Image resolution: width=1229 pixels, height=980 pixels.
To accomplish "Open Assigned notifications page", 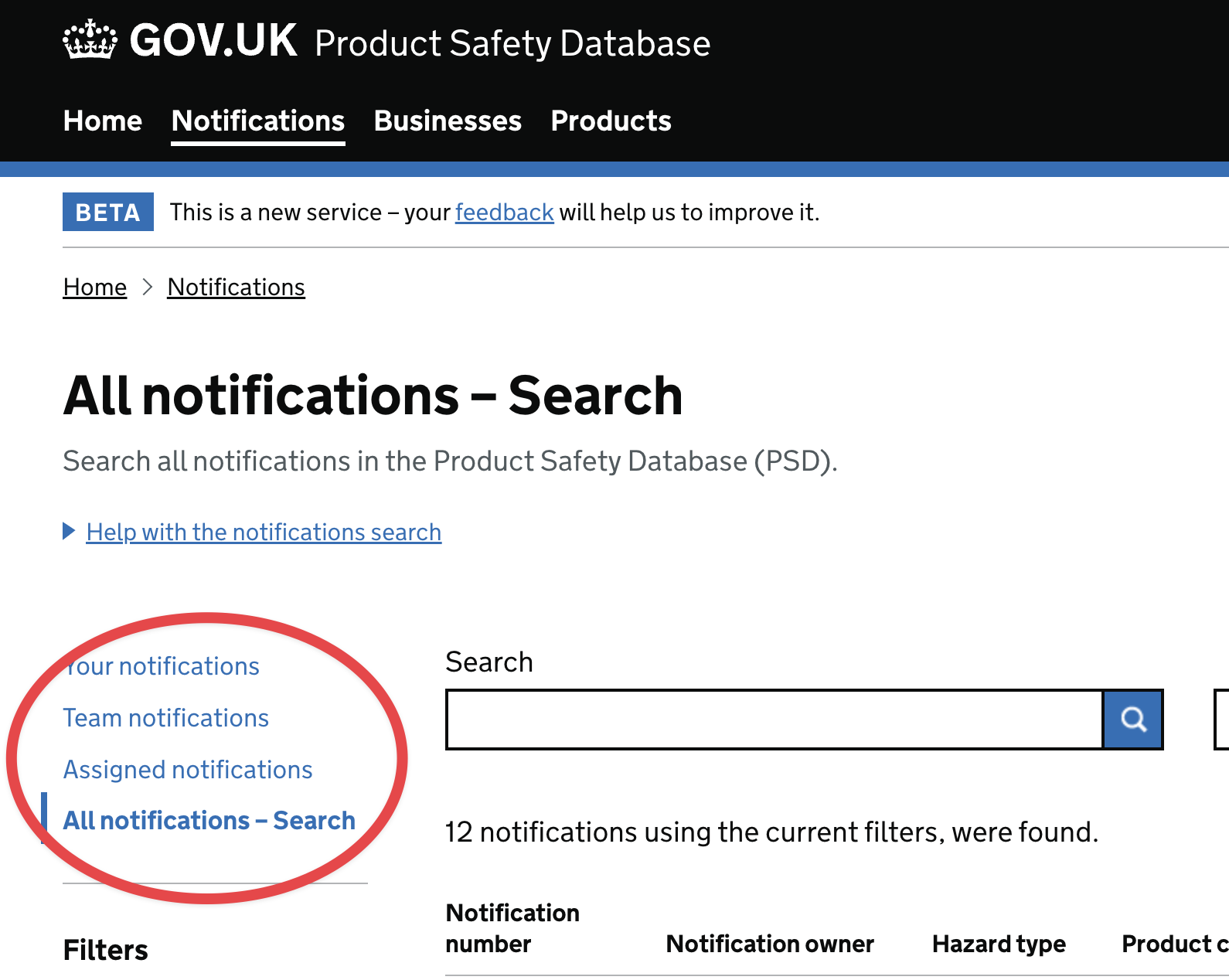I will tap(188, 769).
